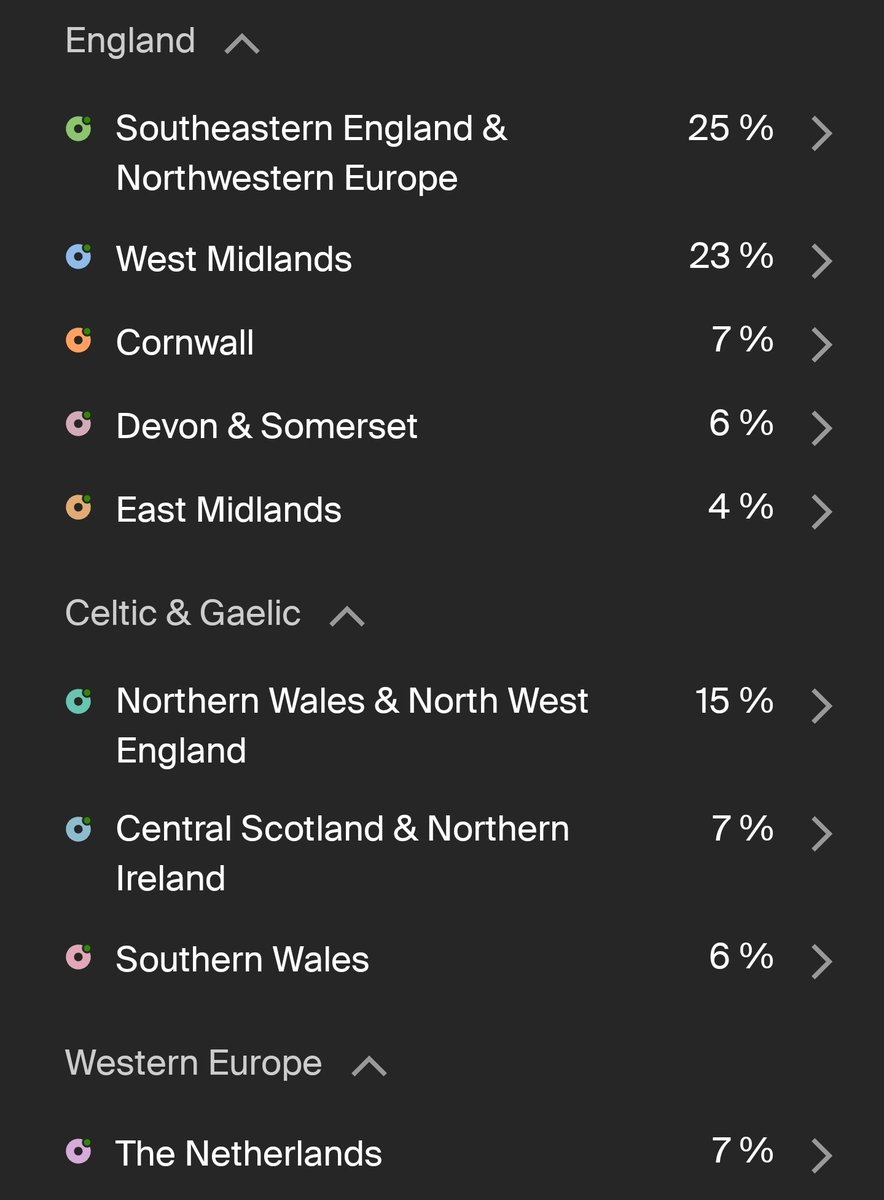Open Southern Wales details chevron

[x=821, y=961]
